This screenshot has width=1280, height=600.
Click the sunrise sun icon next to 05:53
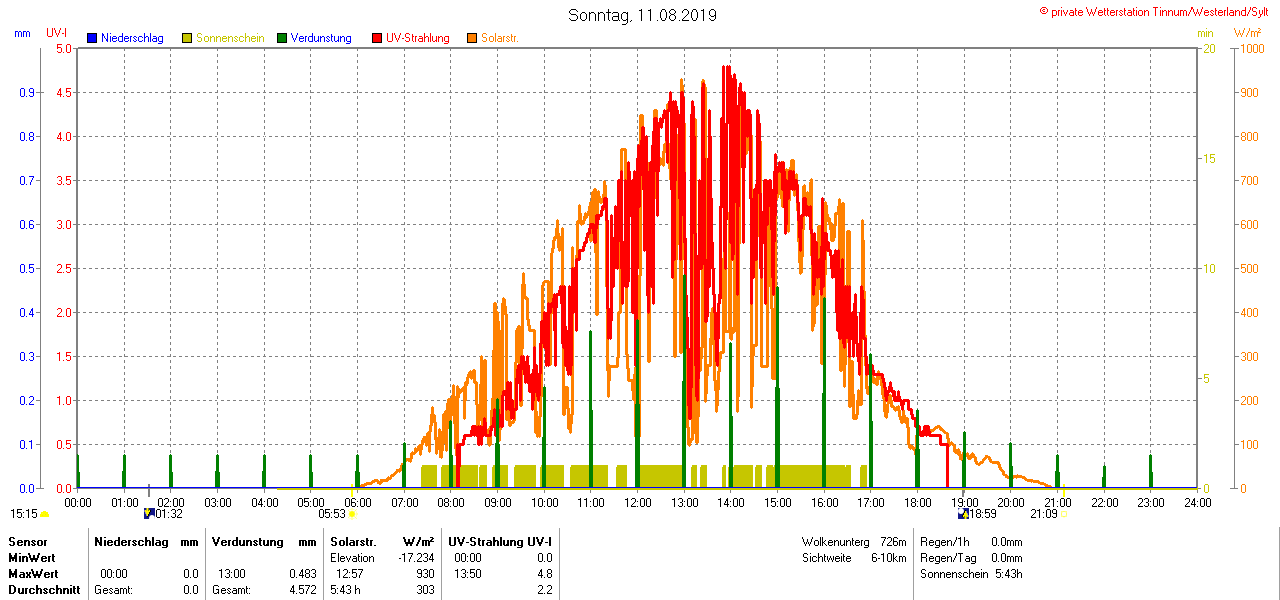click(352, 514)
